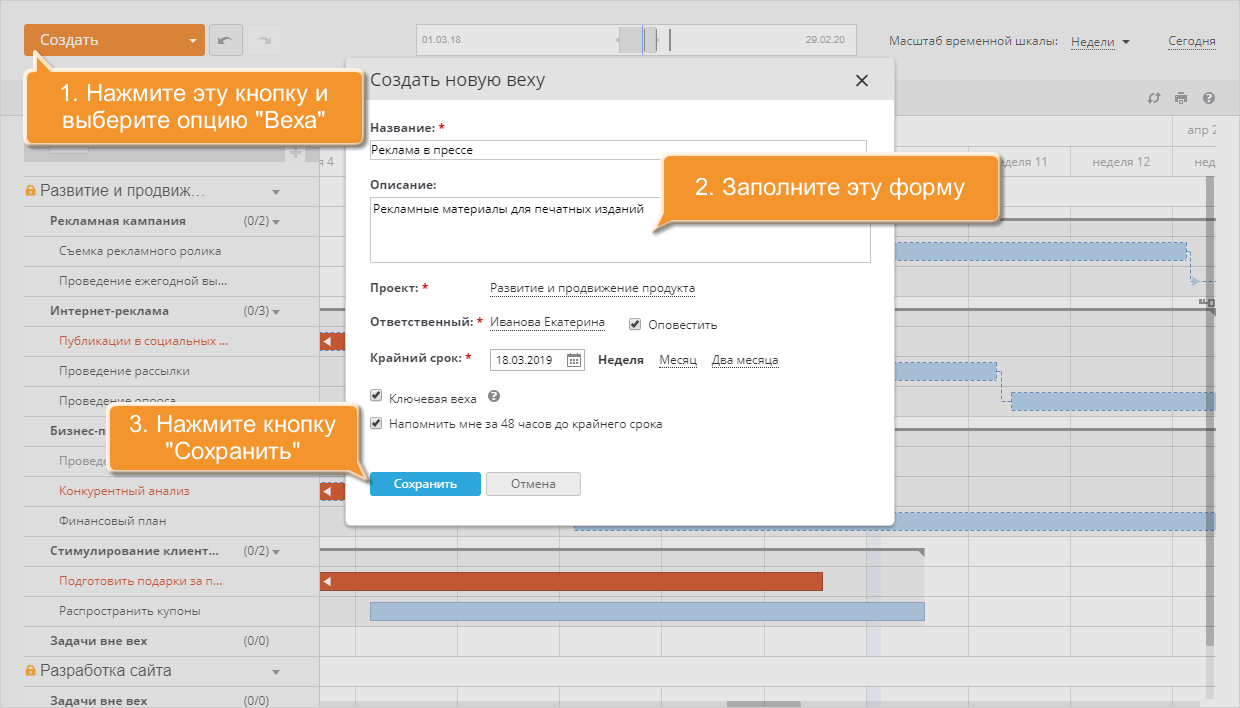Click the undo arrow icon
1240x708 pixels.
tap(226, 40)
